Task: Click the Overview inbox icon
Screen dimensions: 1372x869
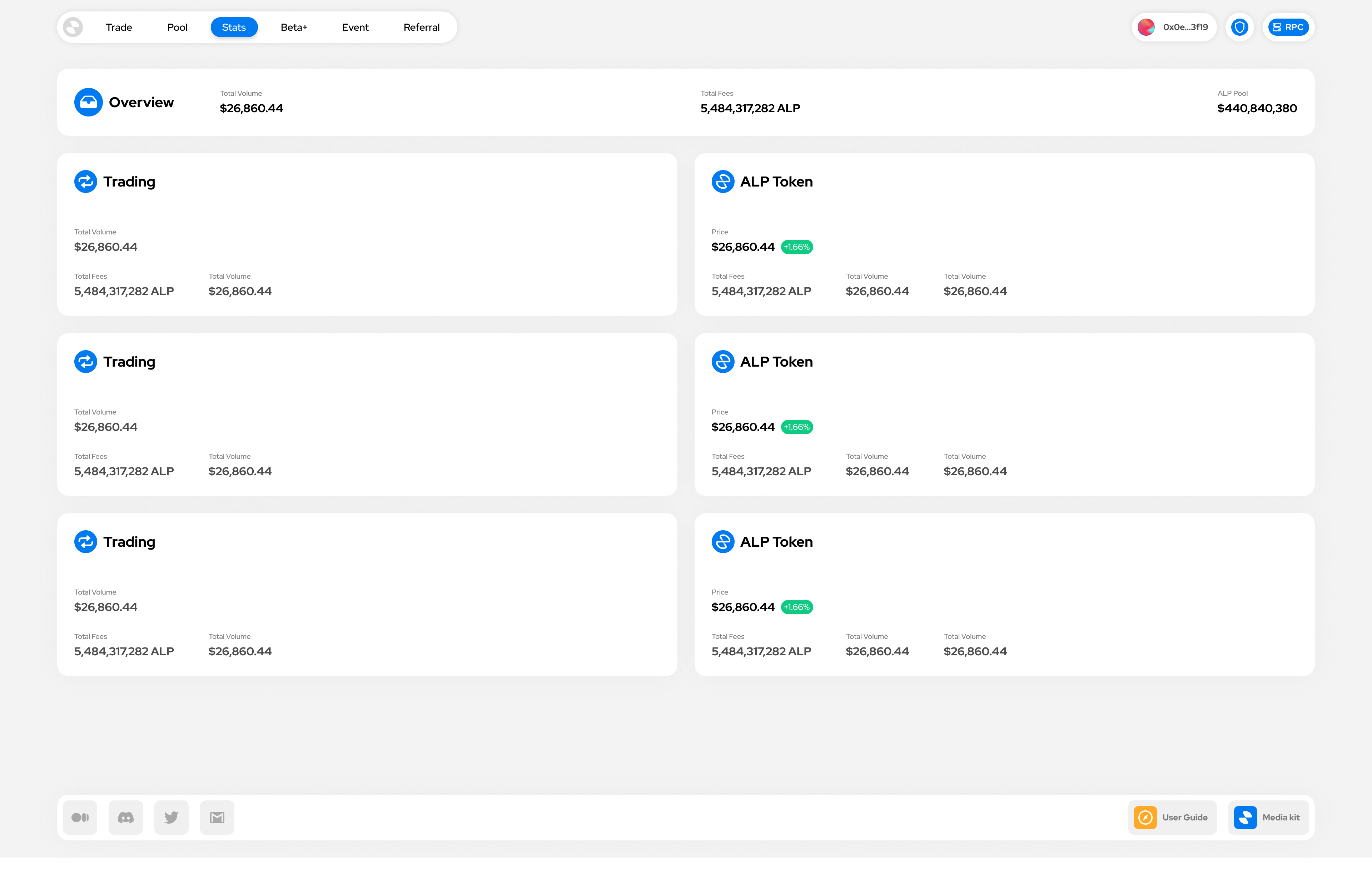Action: tap(88, 102)
